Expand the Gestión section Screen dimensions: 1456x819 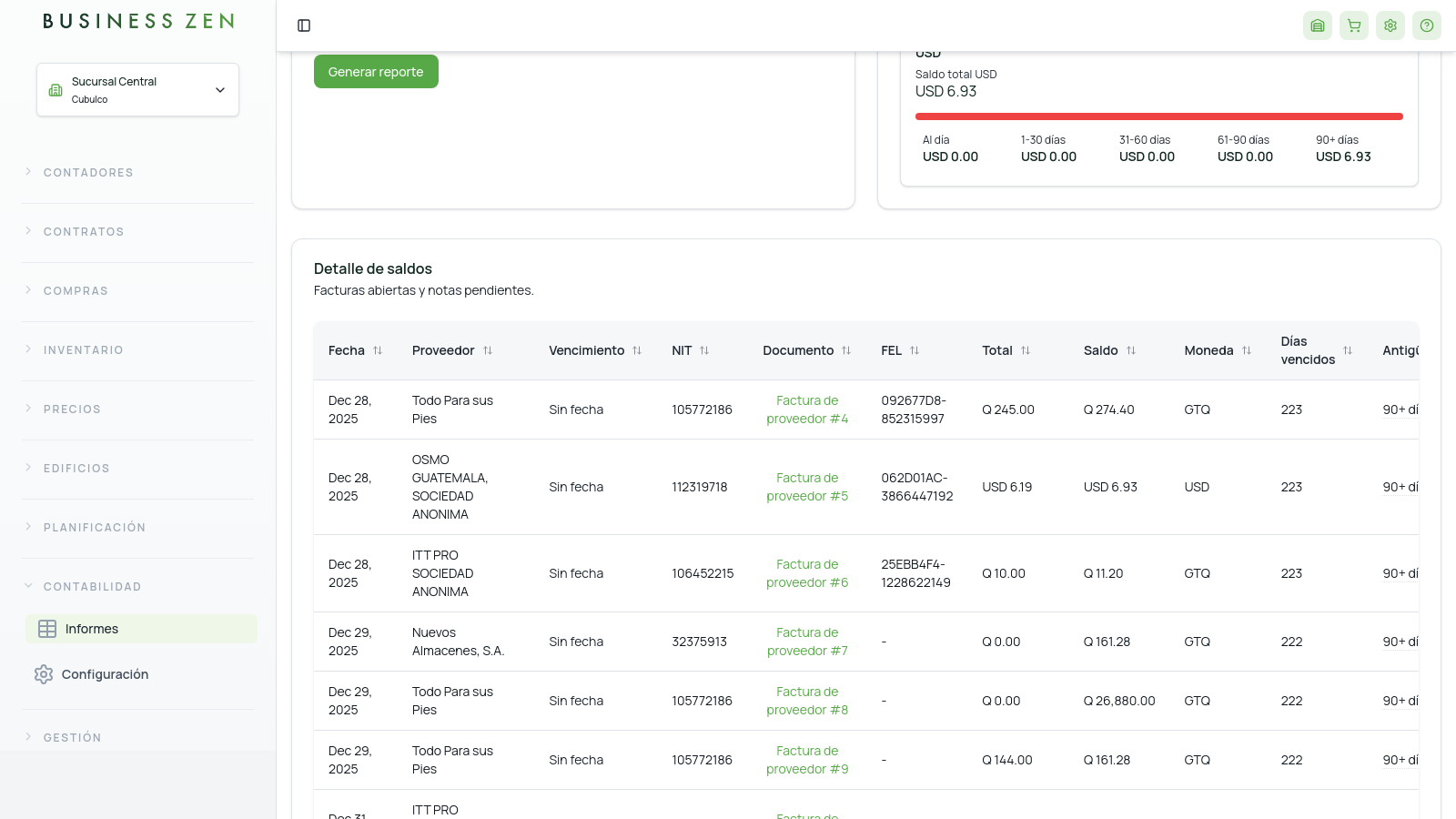(72, 738)
